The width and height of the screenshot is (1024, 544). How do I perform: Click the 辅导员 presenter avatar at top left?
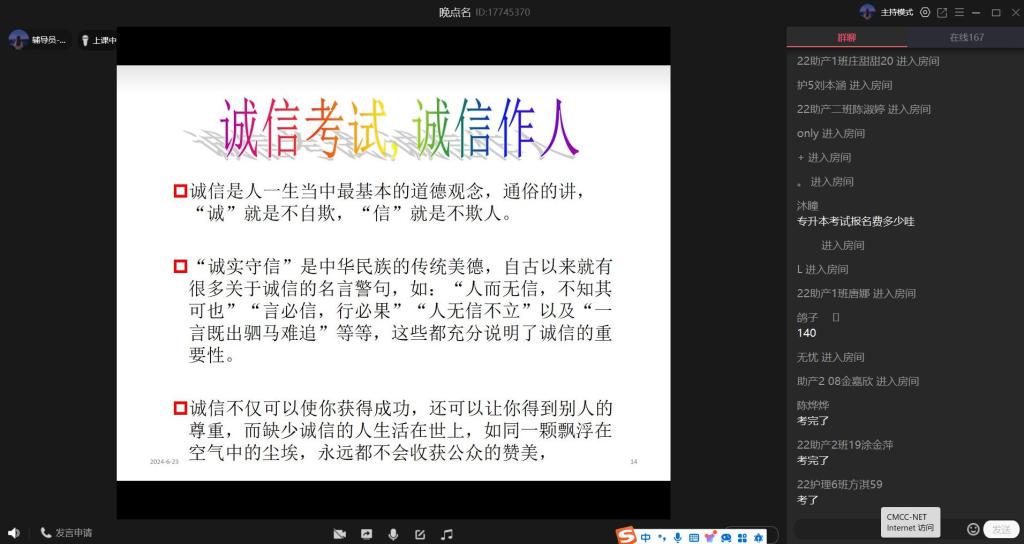[x=18, y=40]
